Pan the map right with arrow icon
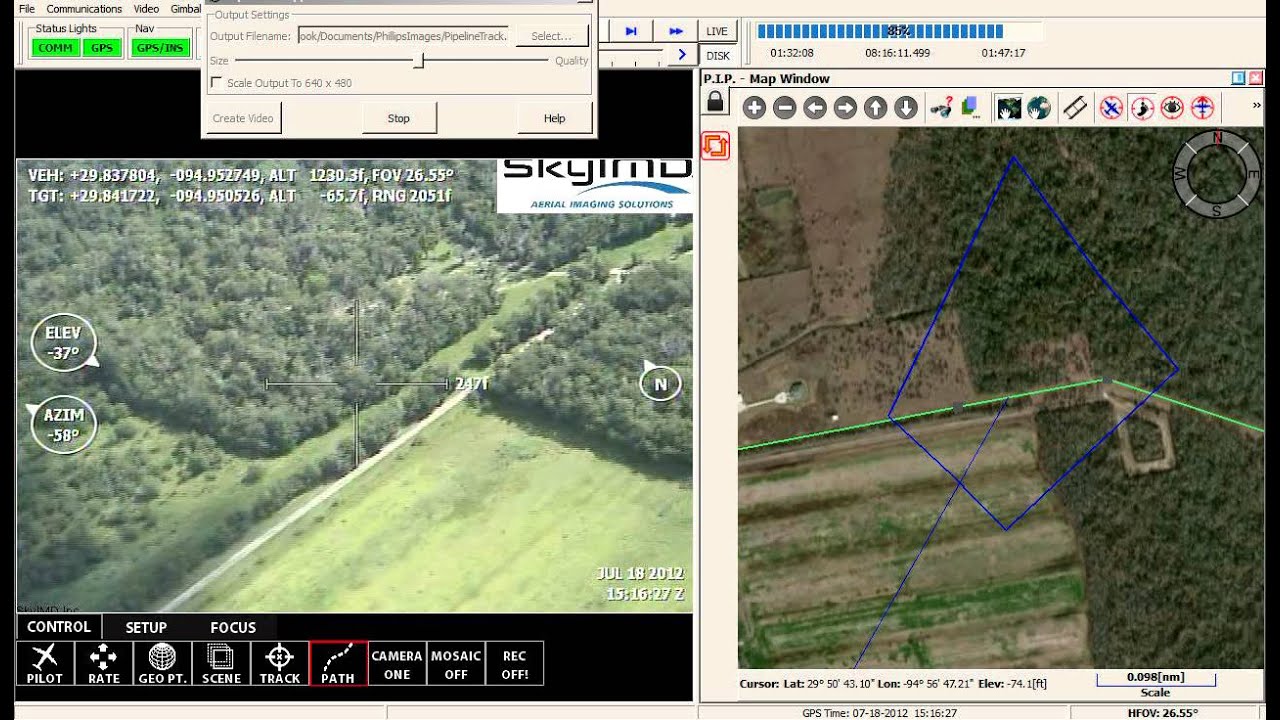 [845, 108]
